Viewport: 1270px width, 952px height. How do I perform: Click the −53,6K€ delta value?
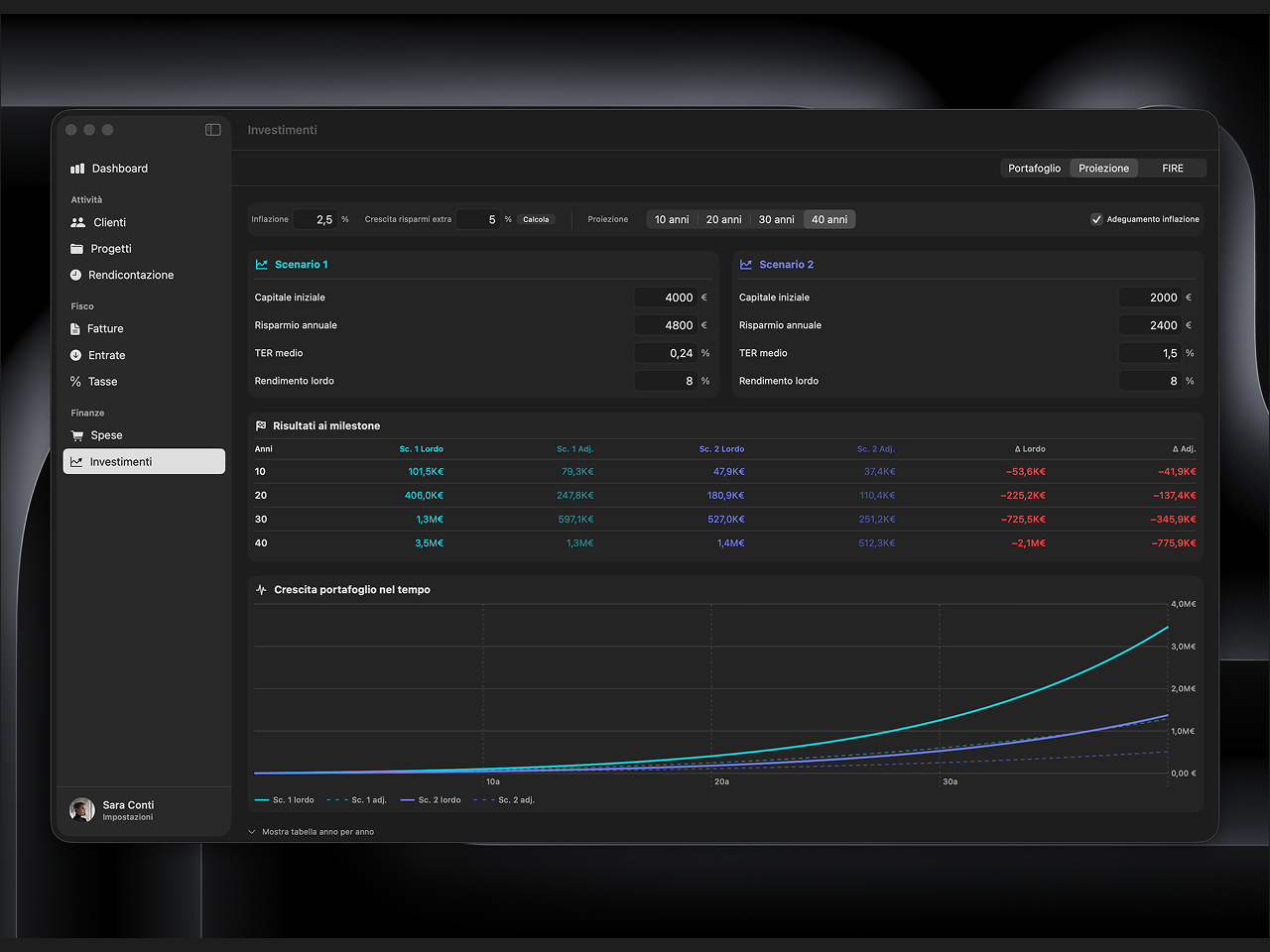[1026, 472]
